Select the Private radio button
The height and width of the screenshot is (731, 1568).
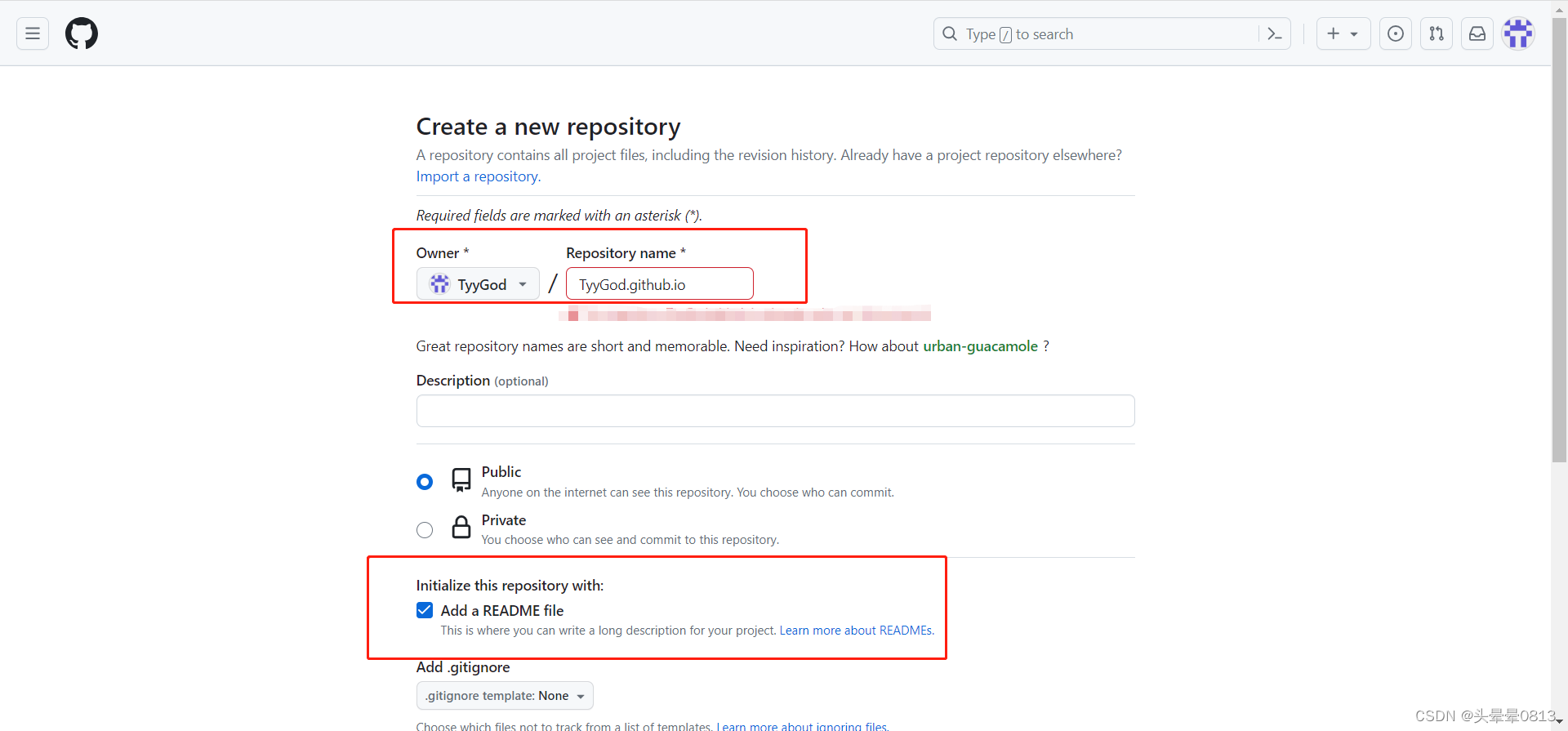point(425,530)
